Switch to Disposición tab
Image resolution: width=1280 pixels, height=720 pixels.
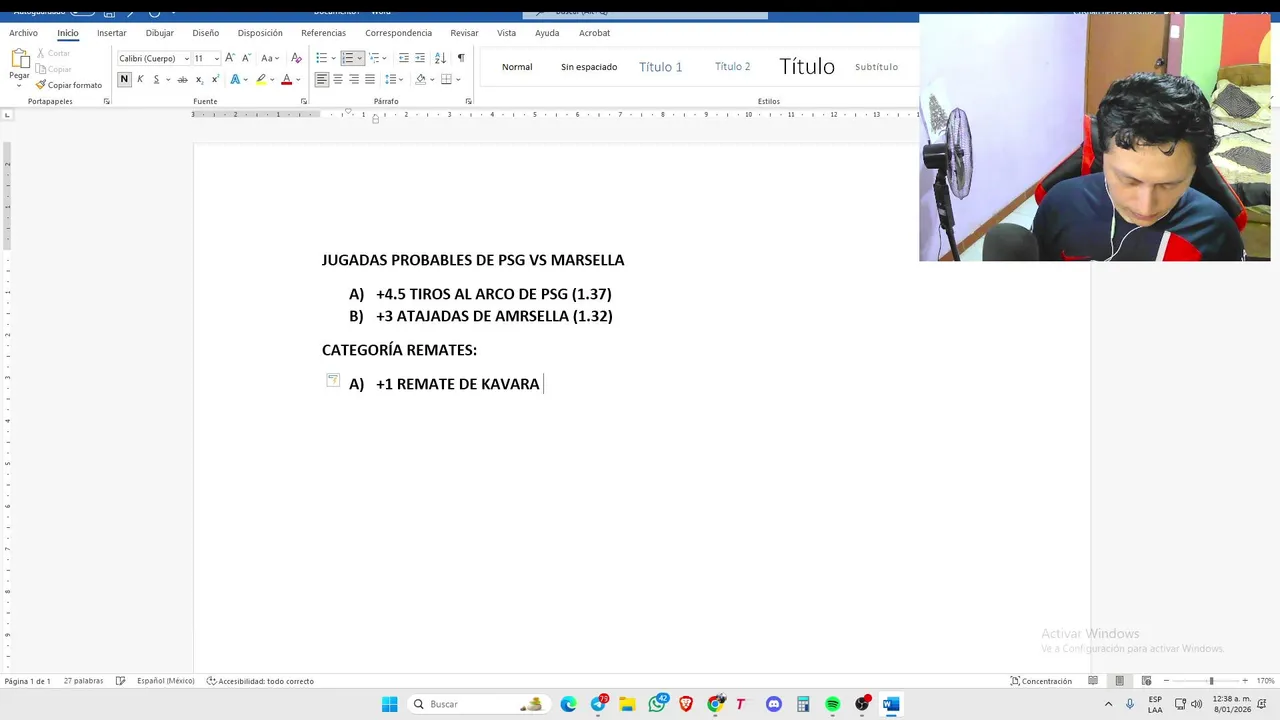[x=260, y=33]
